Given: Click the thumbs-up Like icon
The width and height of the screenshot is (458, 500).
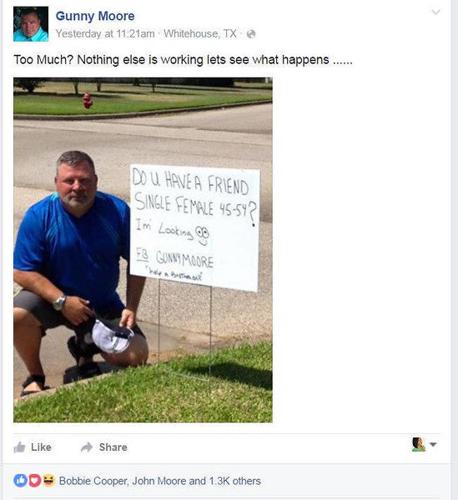Looking at the screenshot, I should coord(20,447).
